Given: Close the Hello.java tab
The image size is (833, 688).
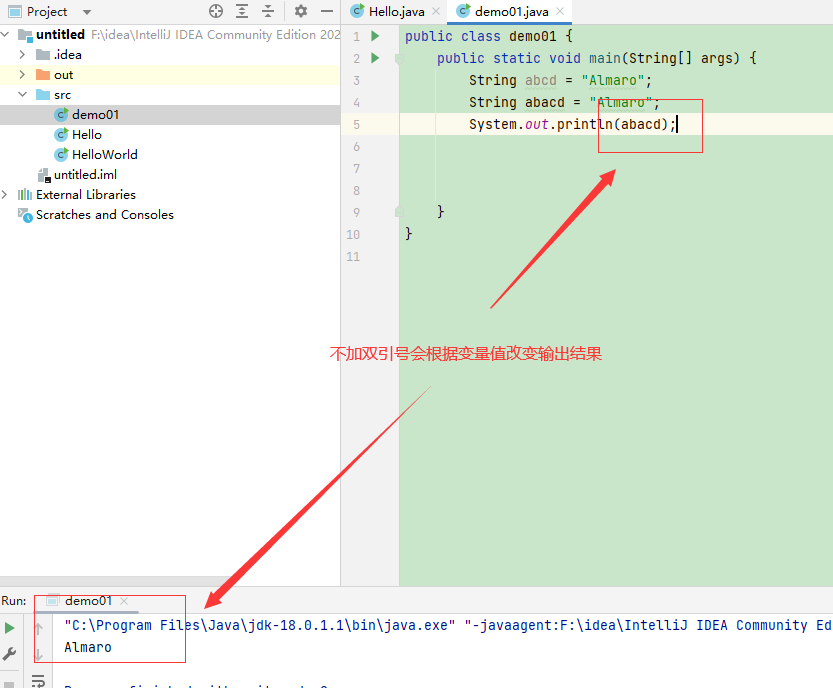Looking at the screenshot, I should [436, 11].
